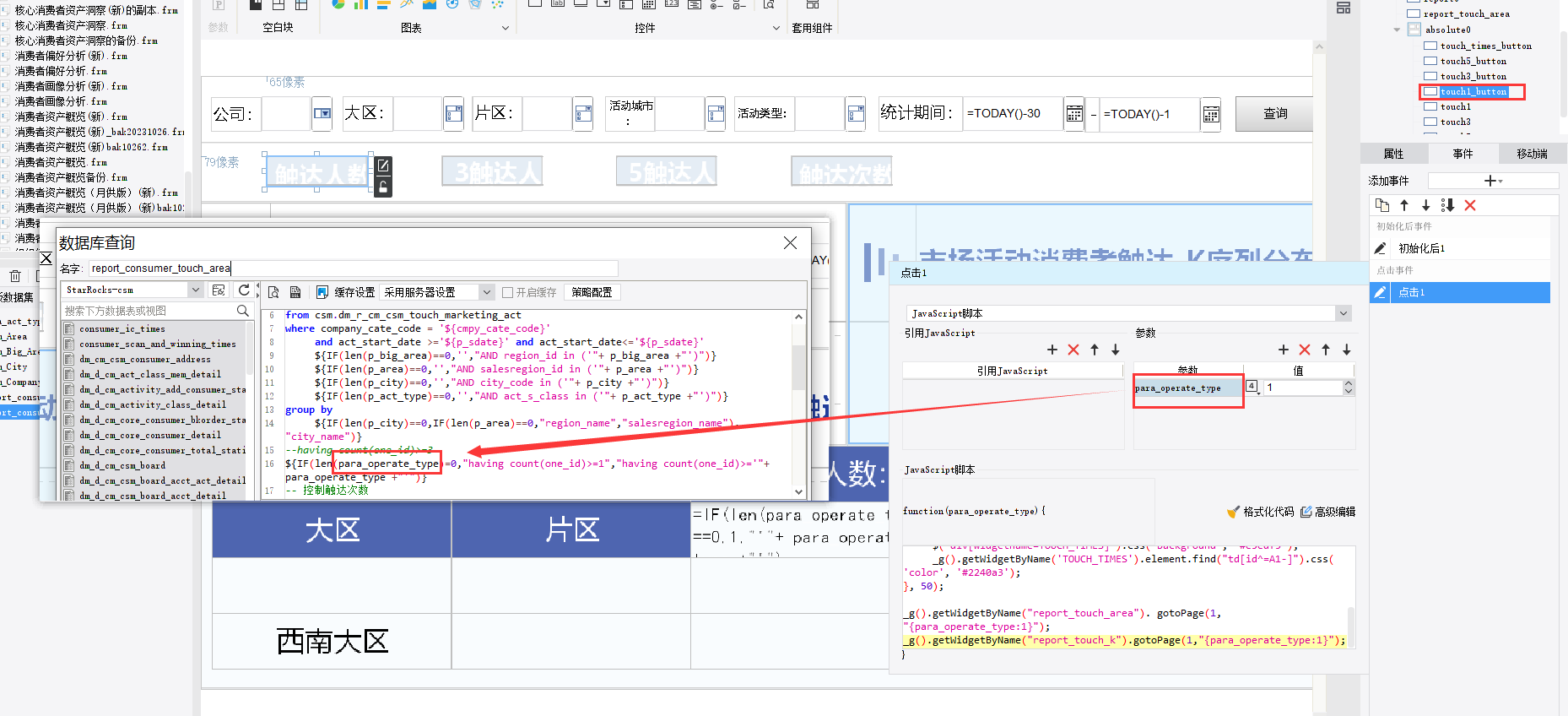Select the consumer_ic_times table
The width and height of the screenshot is (1568, 716).
click(x=122, y=328)
